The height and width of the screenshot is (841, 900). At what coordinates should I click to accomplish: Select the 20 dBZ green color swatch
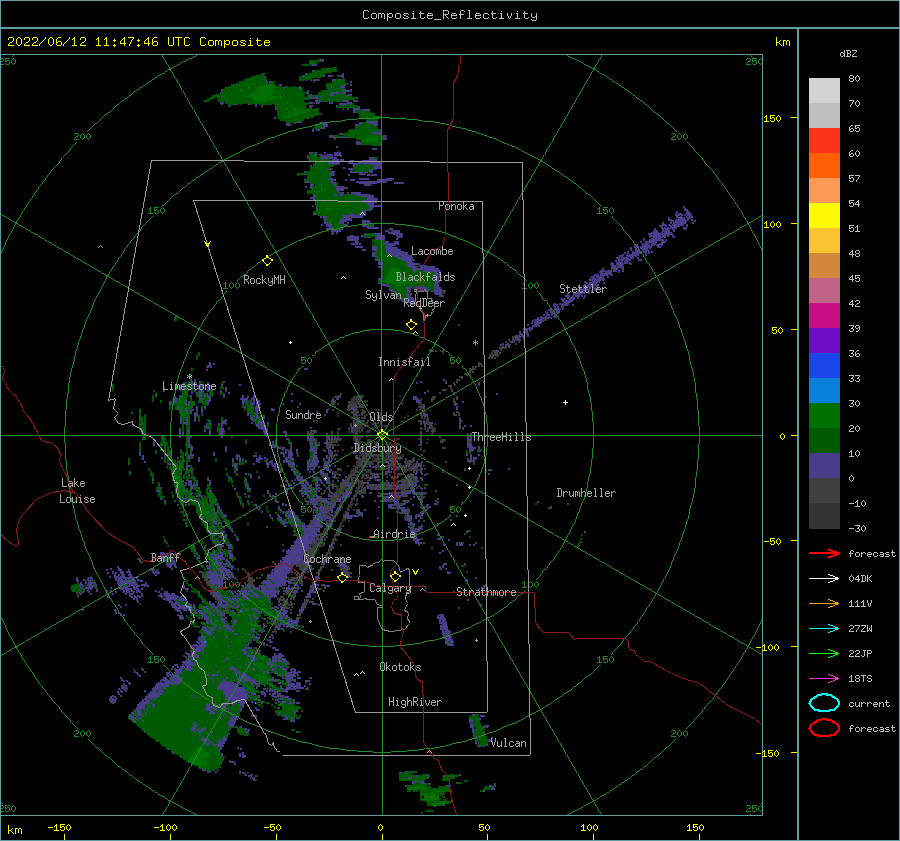824,416
